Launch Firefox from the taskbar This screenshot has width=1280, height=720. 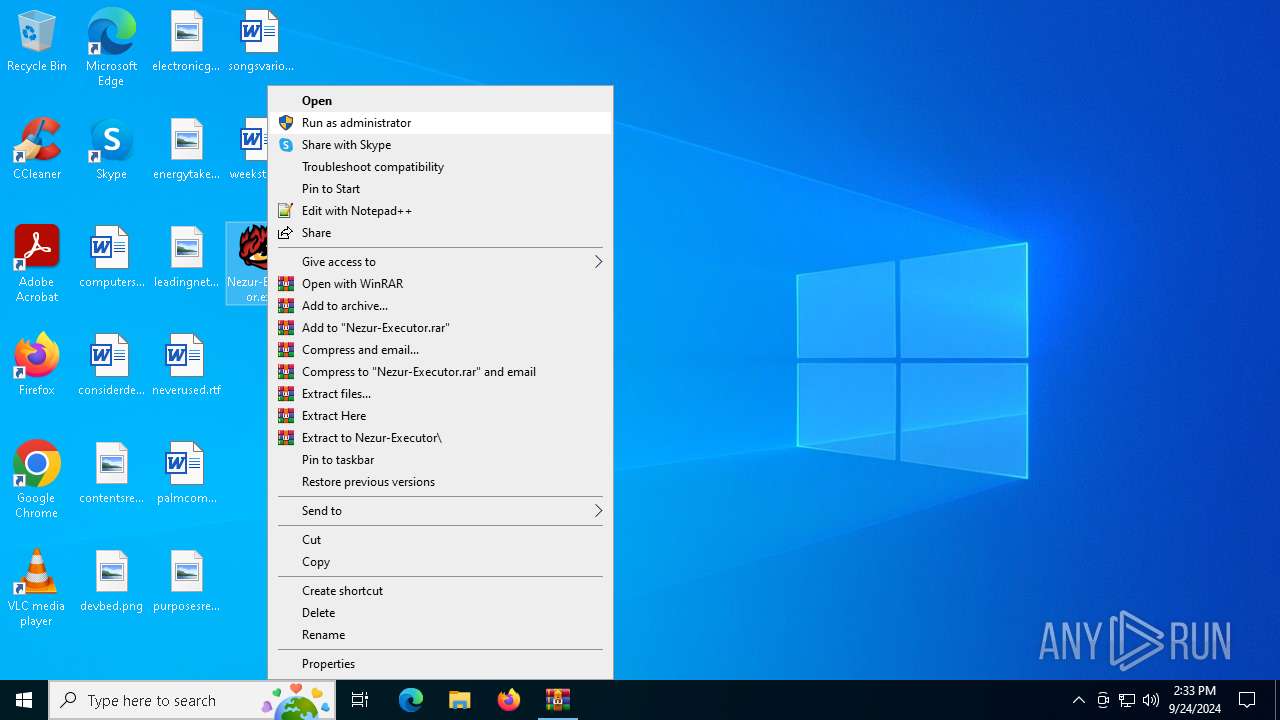pos(509,700)
